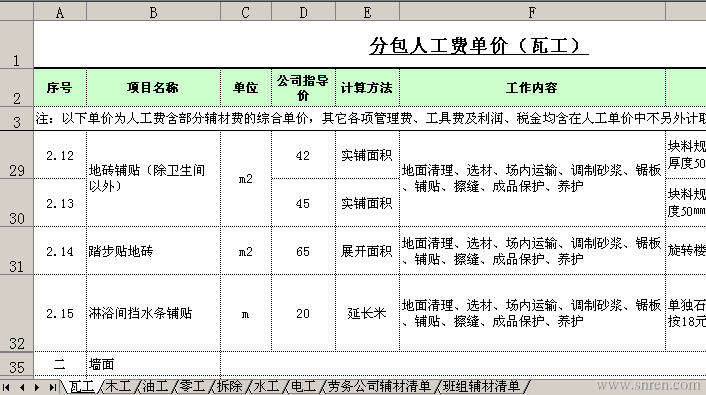Image resolution: width=706 pixels, height=395 pixels.
Task: Click the 二 section number cell
Action: [x=60, y=364]
